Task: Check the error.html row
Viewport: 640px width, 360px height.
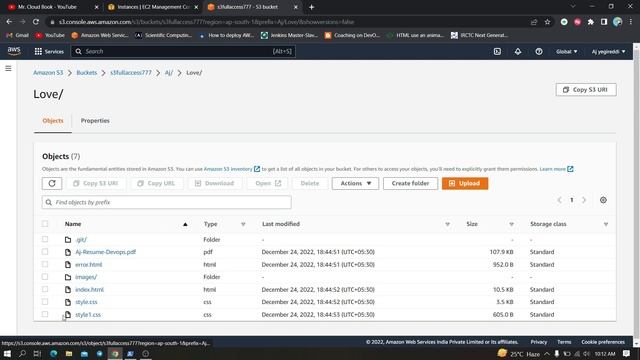Action: click(45, 264)
